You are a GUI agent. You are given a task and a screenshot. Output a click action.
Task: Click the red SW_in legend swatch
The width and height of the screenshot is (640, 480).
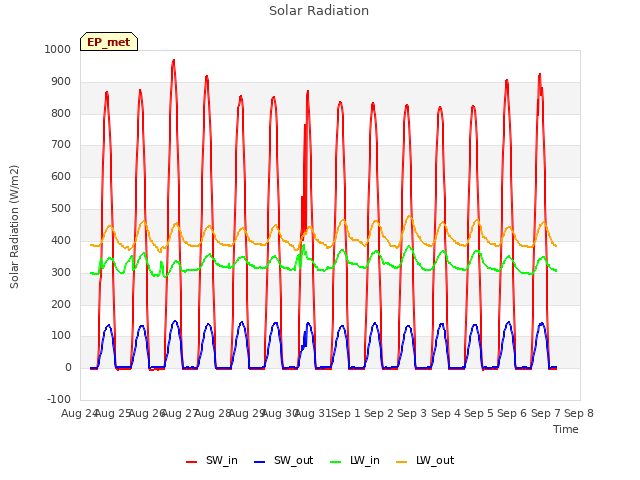[x=191, y=462]
